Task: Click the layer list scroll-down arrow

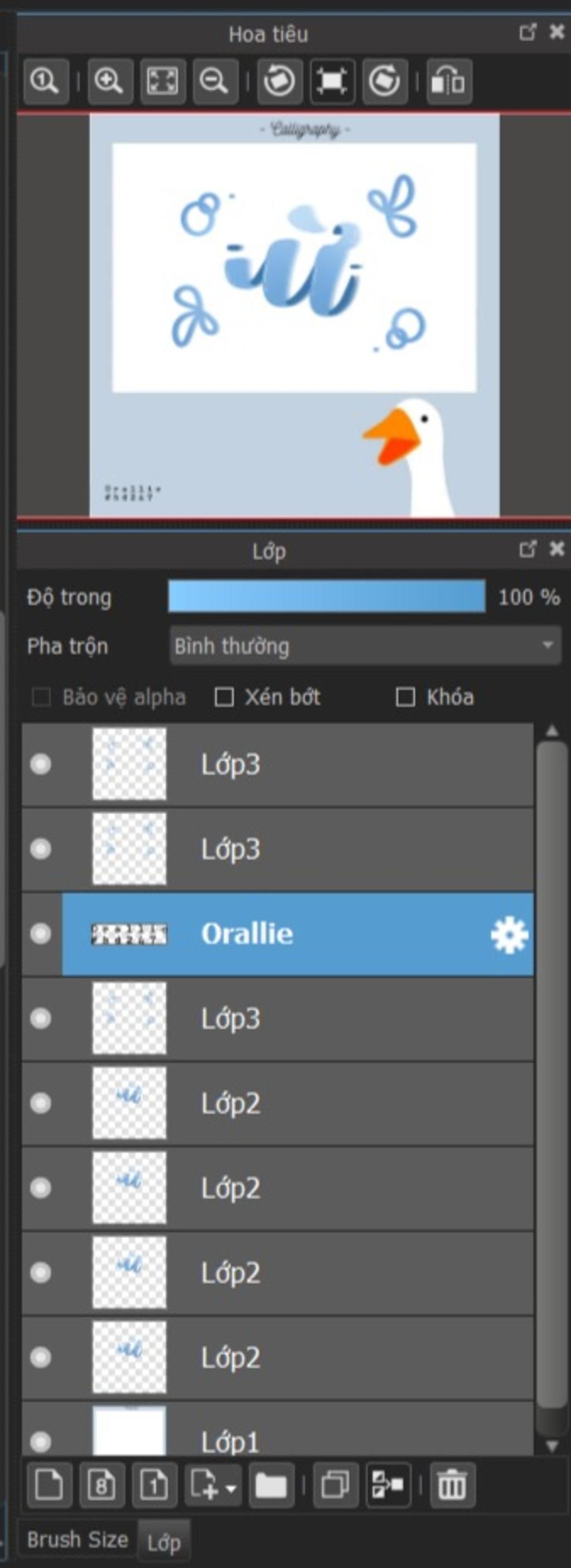Action: pos(551,1446)
